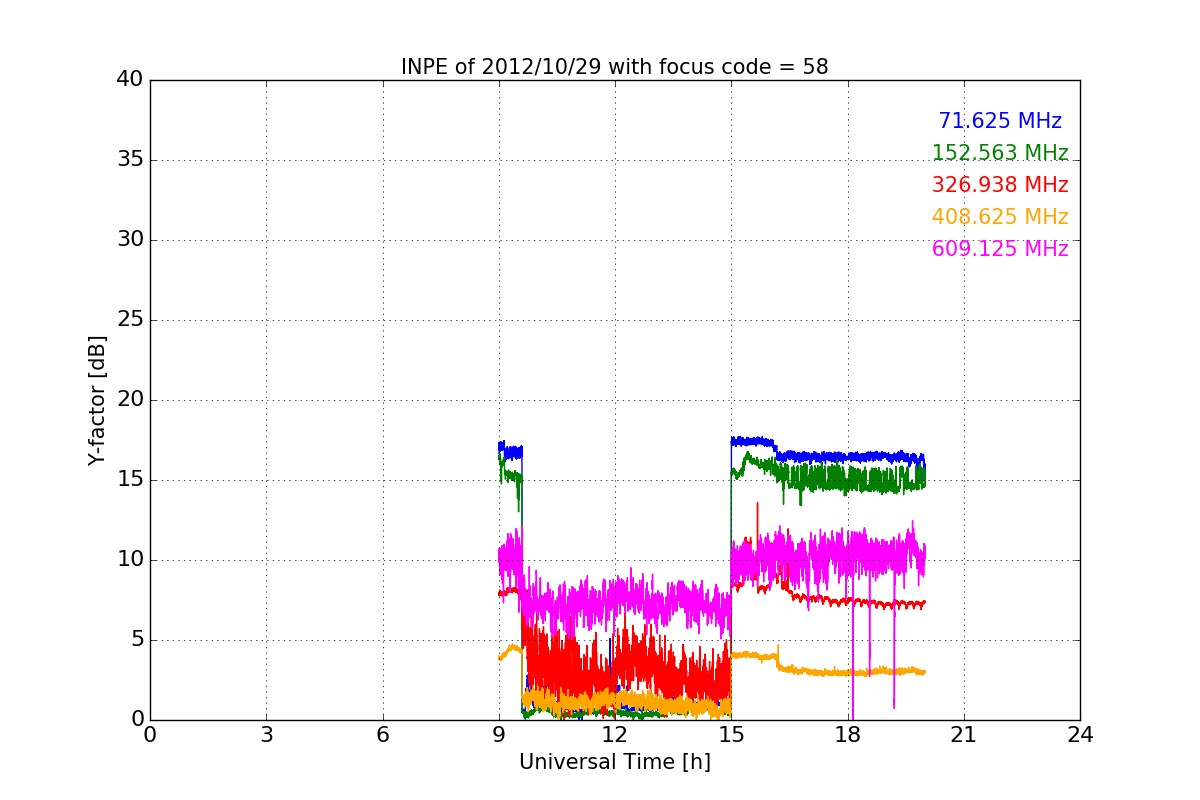Click the y-axis tick label 10
This screenshot has height=800, width=1200.
pos(130,560)
